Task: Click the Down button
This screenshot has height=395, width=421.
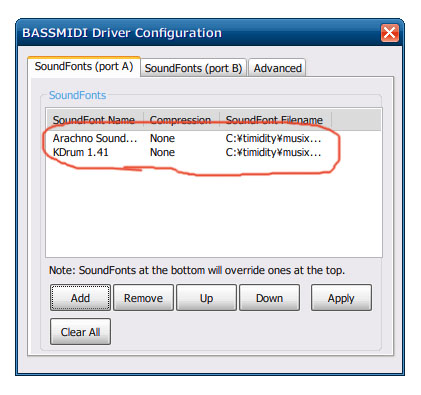Action: (x=269, y=298)
